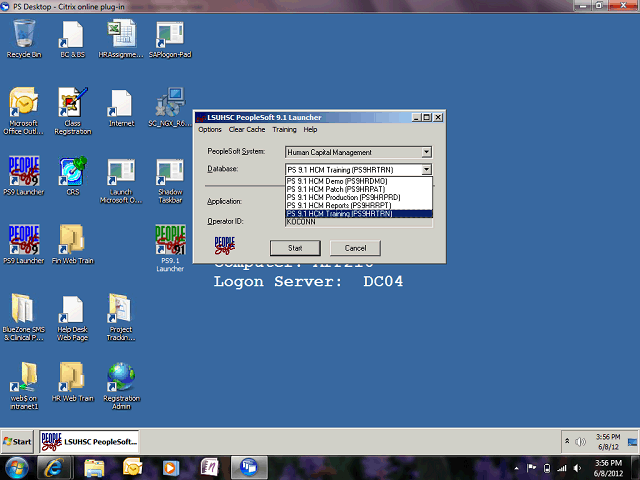Open BlueZone SMS & Clinical folder
The height and width of the screenshot is (480, 640).
tap(24, 317)
